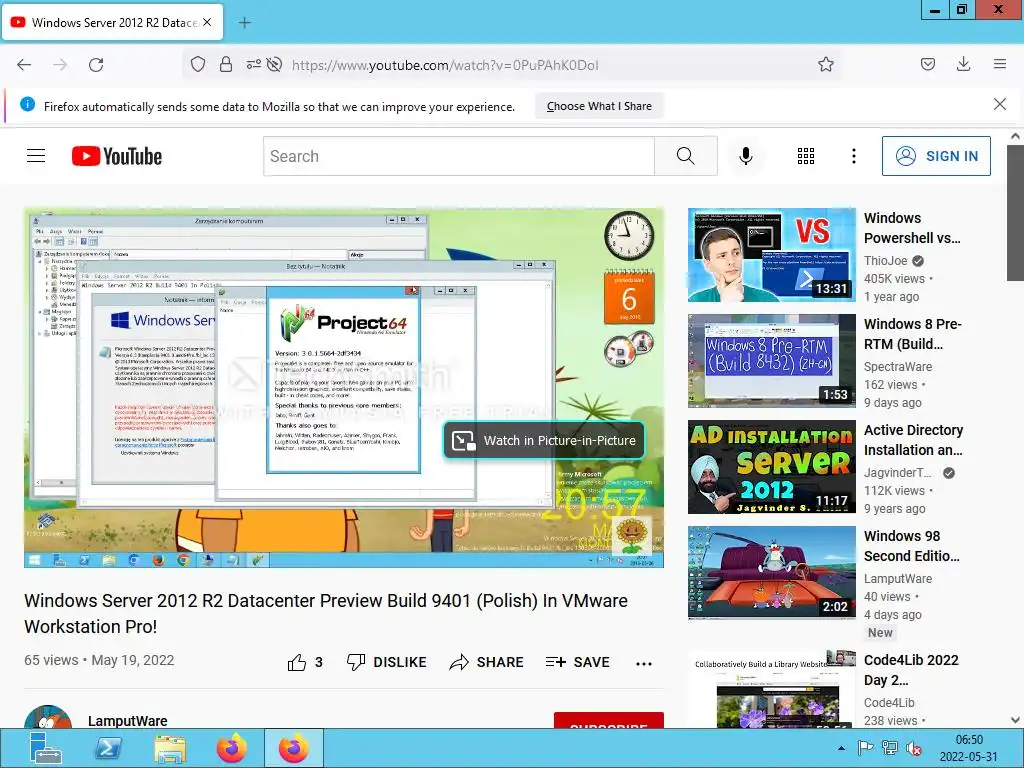Click the scrollbar down arrow
The width and height of the screenshot is (1024, 768).
coord(1015,720)
